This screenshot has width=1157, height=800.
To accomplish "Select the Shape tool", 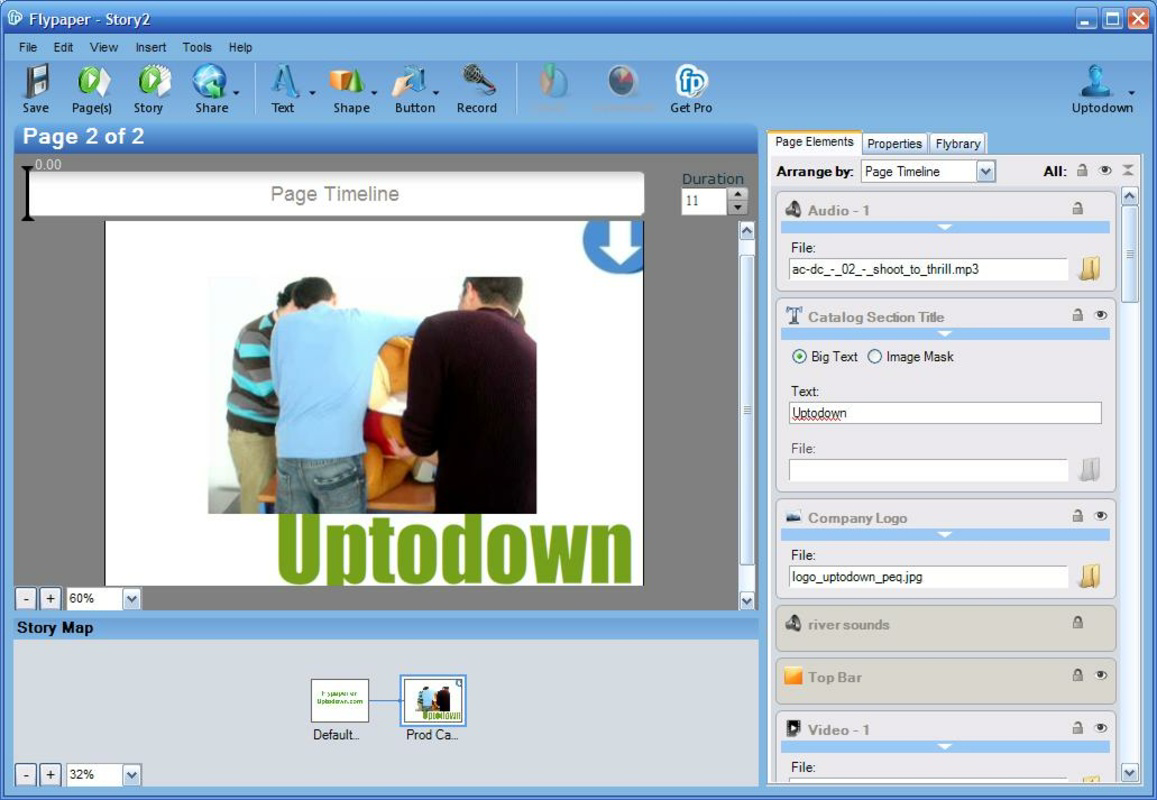I will pyautogui.click(x=347, y=82).
